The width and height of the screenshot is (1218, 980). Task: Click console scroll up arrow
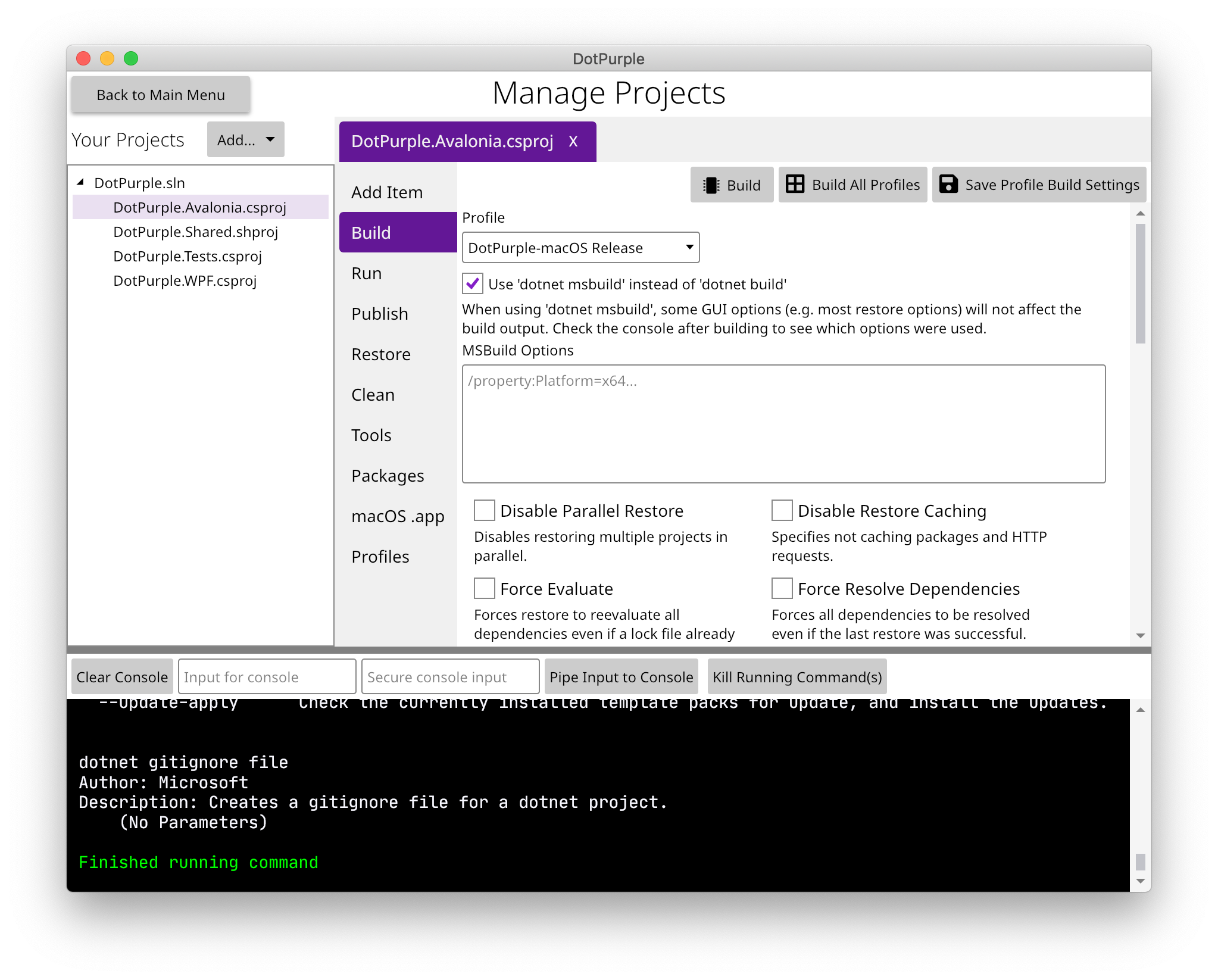pyautogui.click(x=1140, y=710)
